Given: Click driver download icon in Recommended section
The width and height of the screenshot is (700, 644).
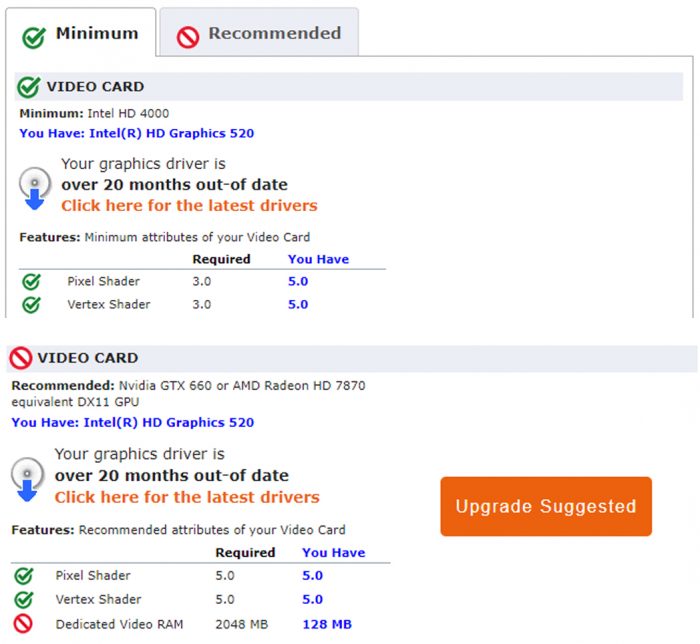Looking at the screenshot, I should pos(28,479).
